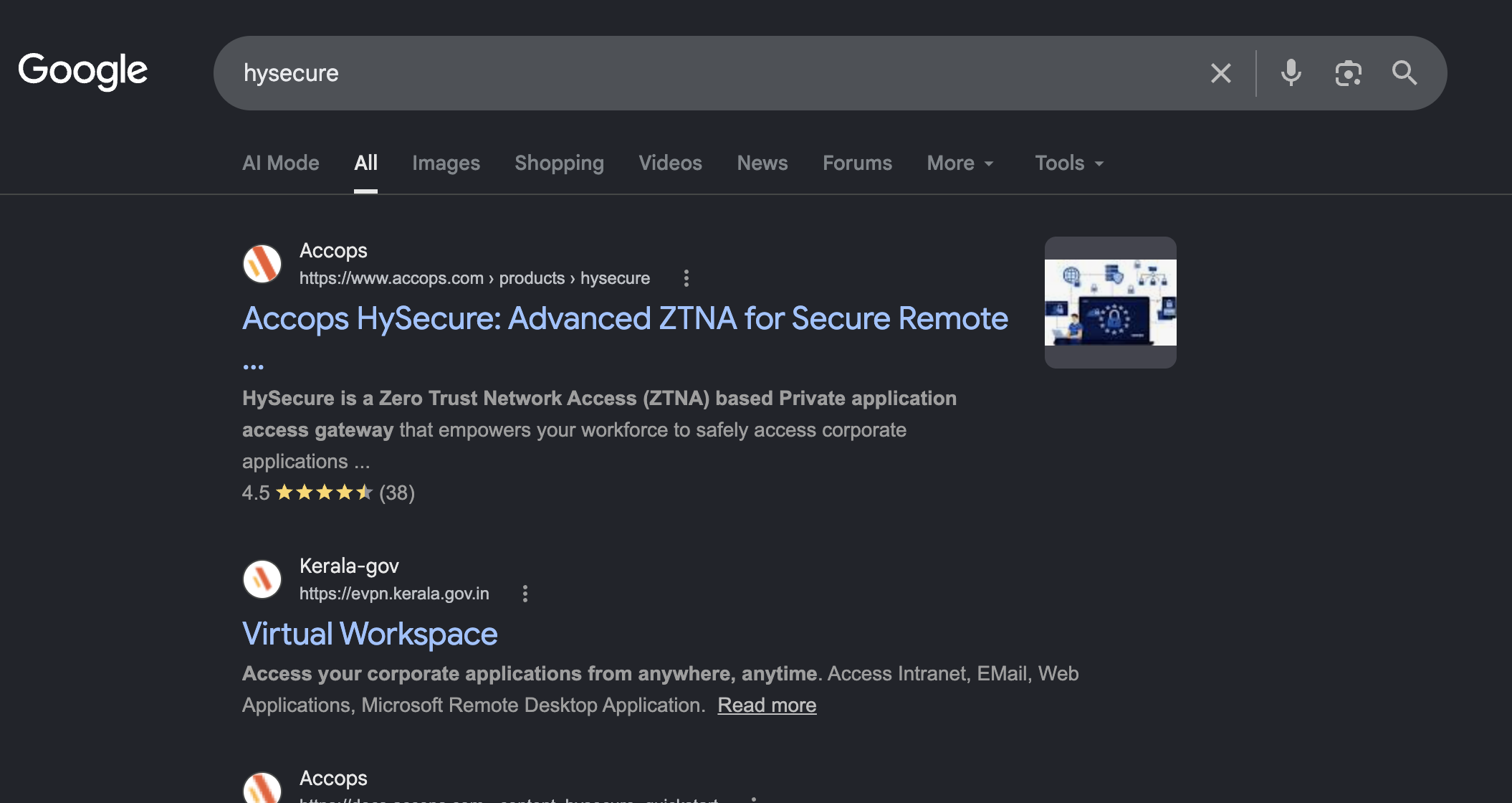Clear the search query with the X icon
The width and height of the screenshot is (1512, 803).
[x=1221, y=73]
